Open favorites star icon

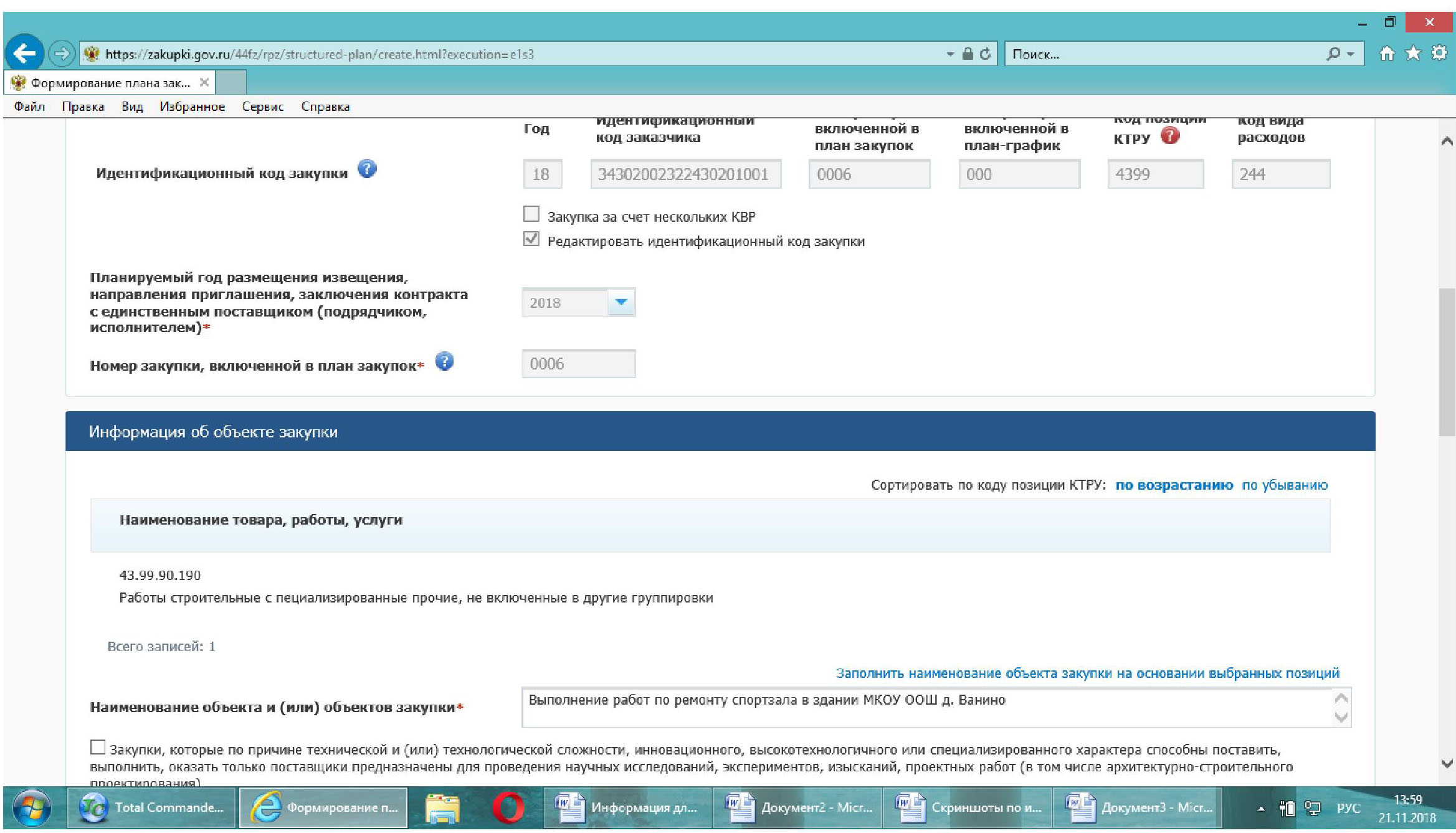(x=1412, y=54)
